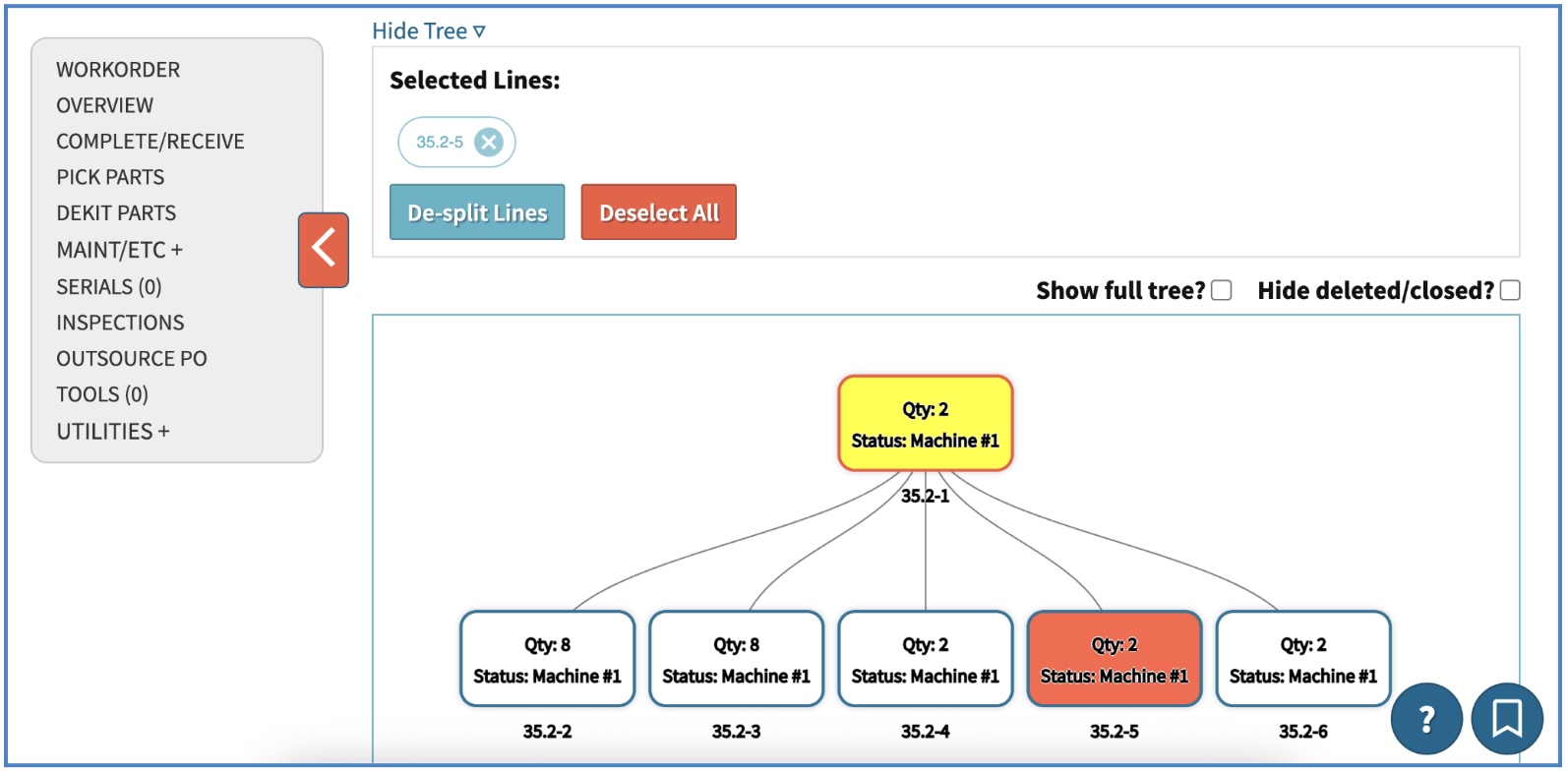
Task: Click the Deselect All button
Action: click(658, 212)
